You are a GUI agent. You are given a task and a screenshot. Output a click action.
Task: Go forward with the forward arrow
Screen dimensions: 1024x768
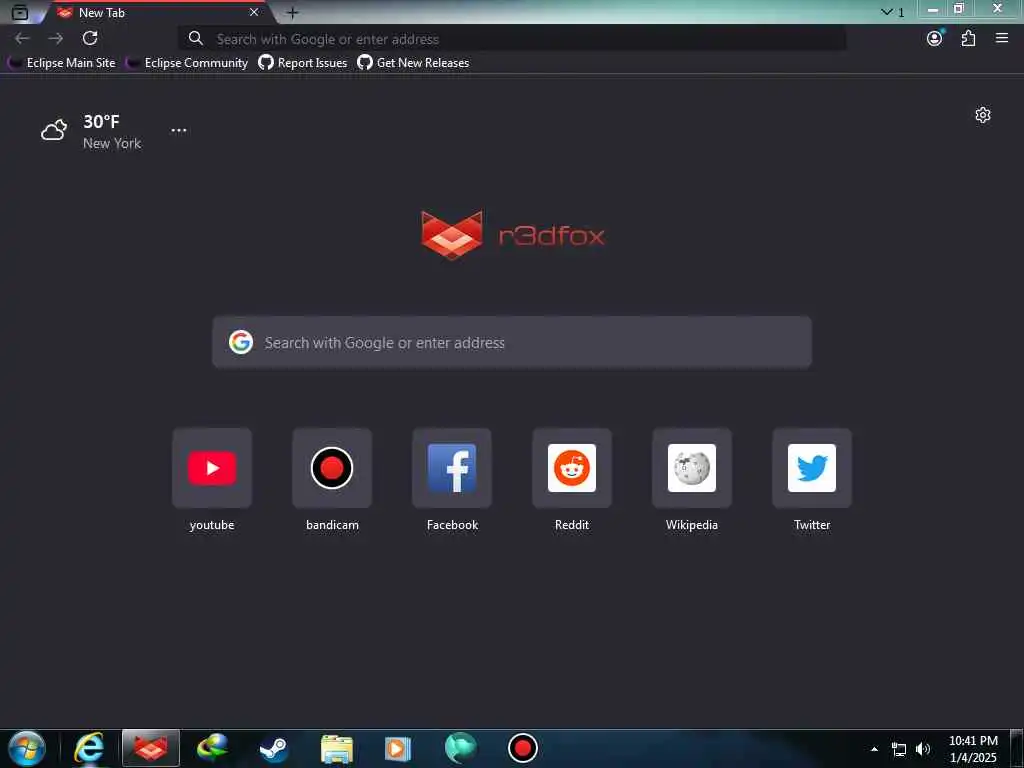pyautogui.click(x=56, y=39)
